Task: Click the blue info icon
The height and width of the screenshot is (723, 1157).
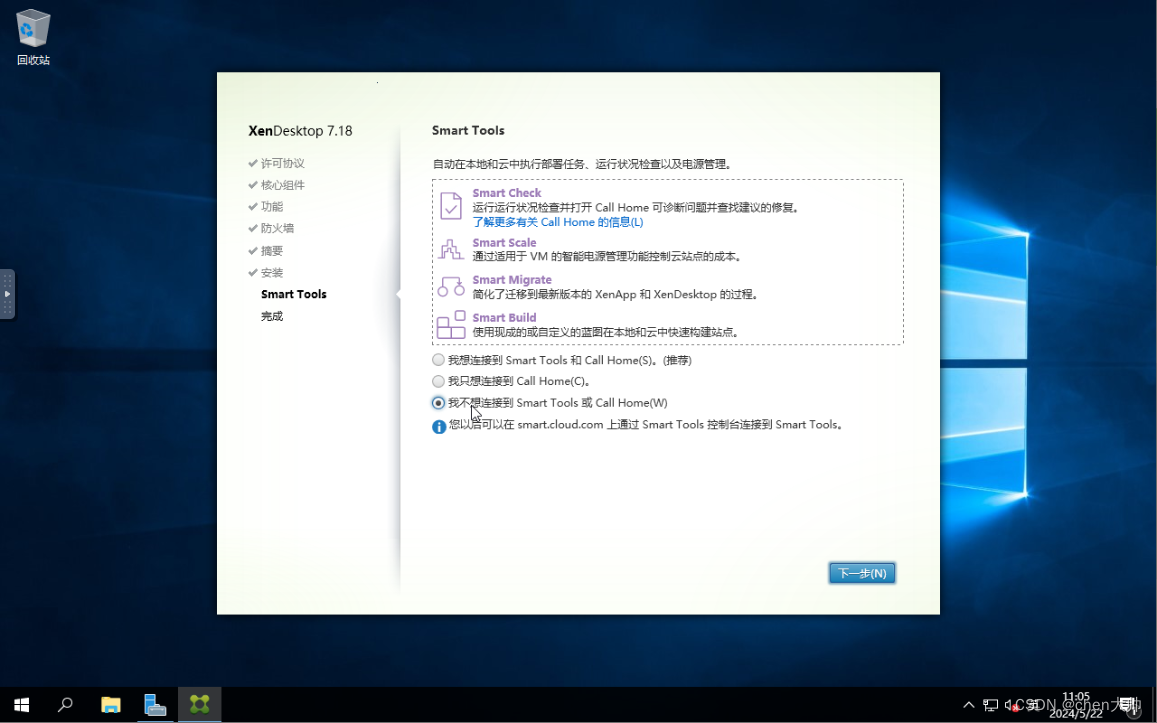Action: coord(439,426)
